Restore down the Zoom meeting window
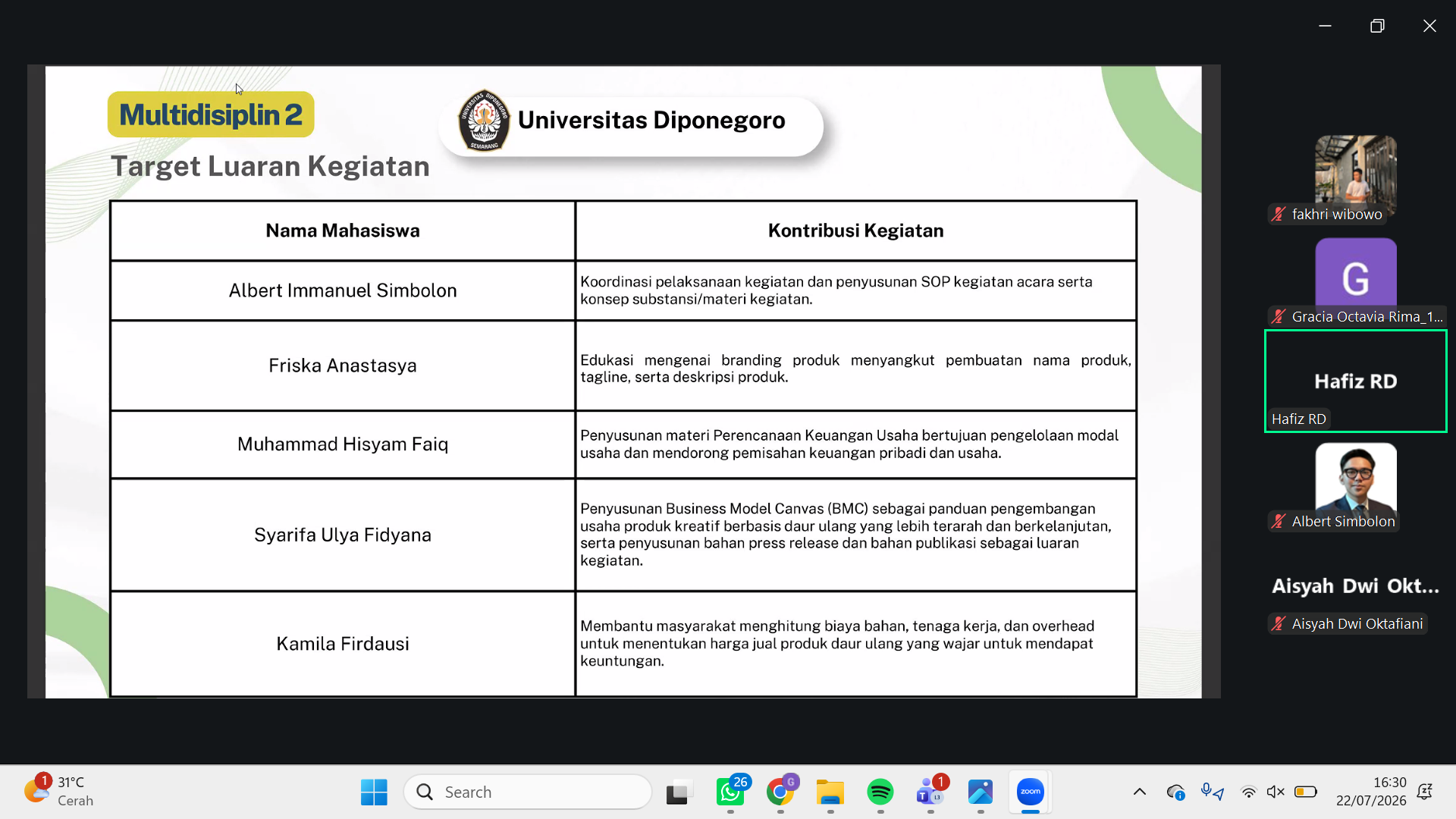This screenshot has width=1456, height=819. (x=1377, y=26)
